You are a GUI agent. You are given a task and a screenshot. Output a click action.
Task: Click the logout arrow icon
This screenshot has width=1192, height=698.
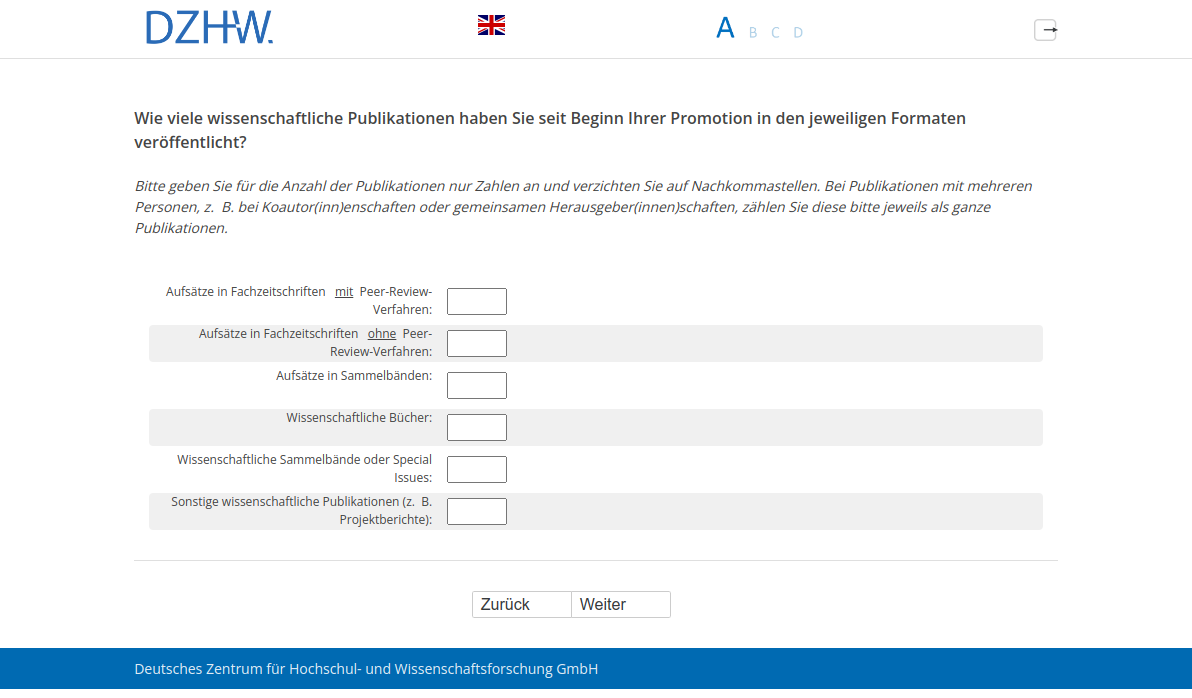pos(1045,30)
